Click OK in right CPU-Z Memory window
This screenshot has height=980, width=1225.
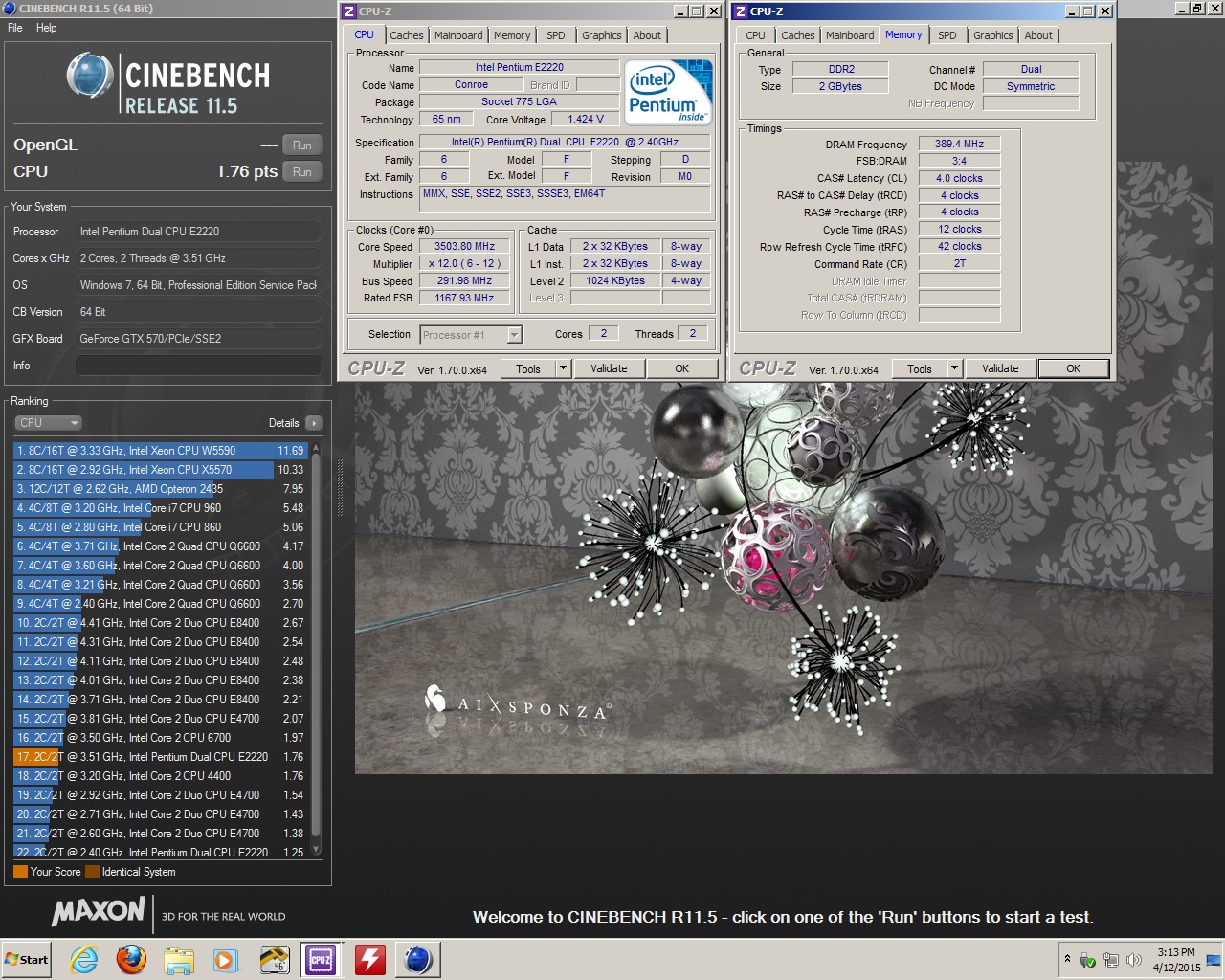pos(1074,369)
